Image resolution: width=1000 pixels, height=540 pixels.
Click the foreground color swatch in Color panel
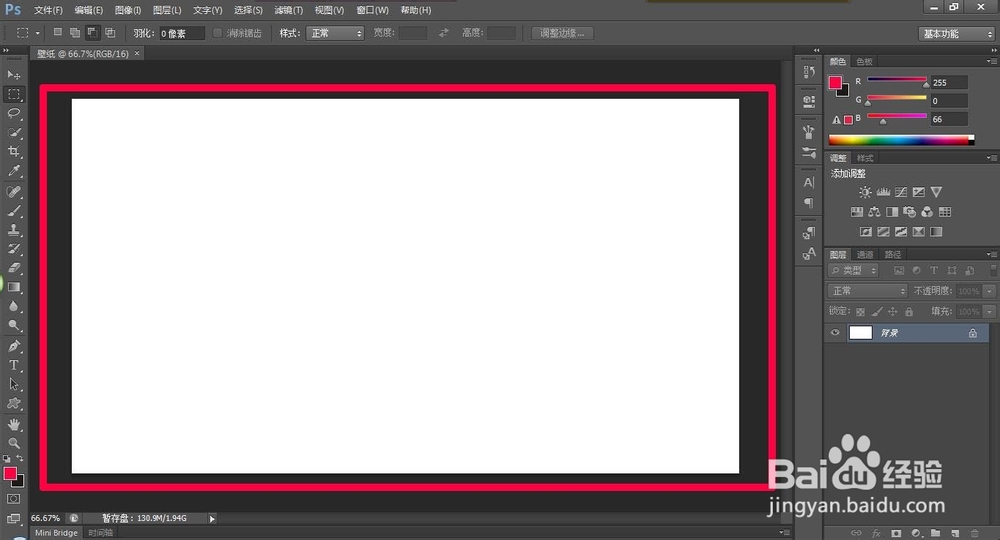[x=835, y=82]
